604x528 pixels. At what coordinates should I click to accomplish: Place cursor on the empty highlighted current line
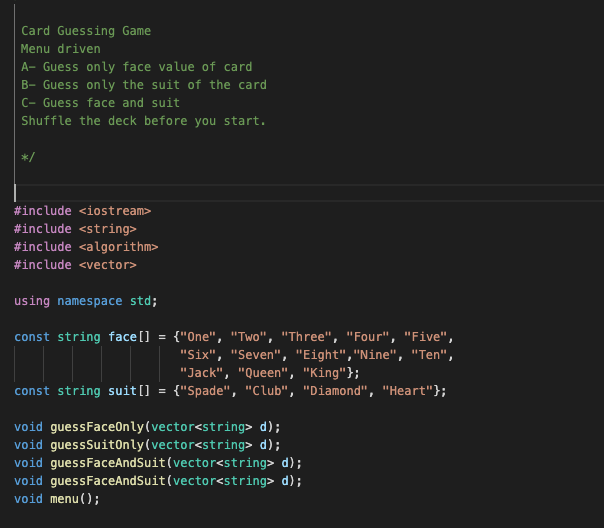coord(309,193)
